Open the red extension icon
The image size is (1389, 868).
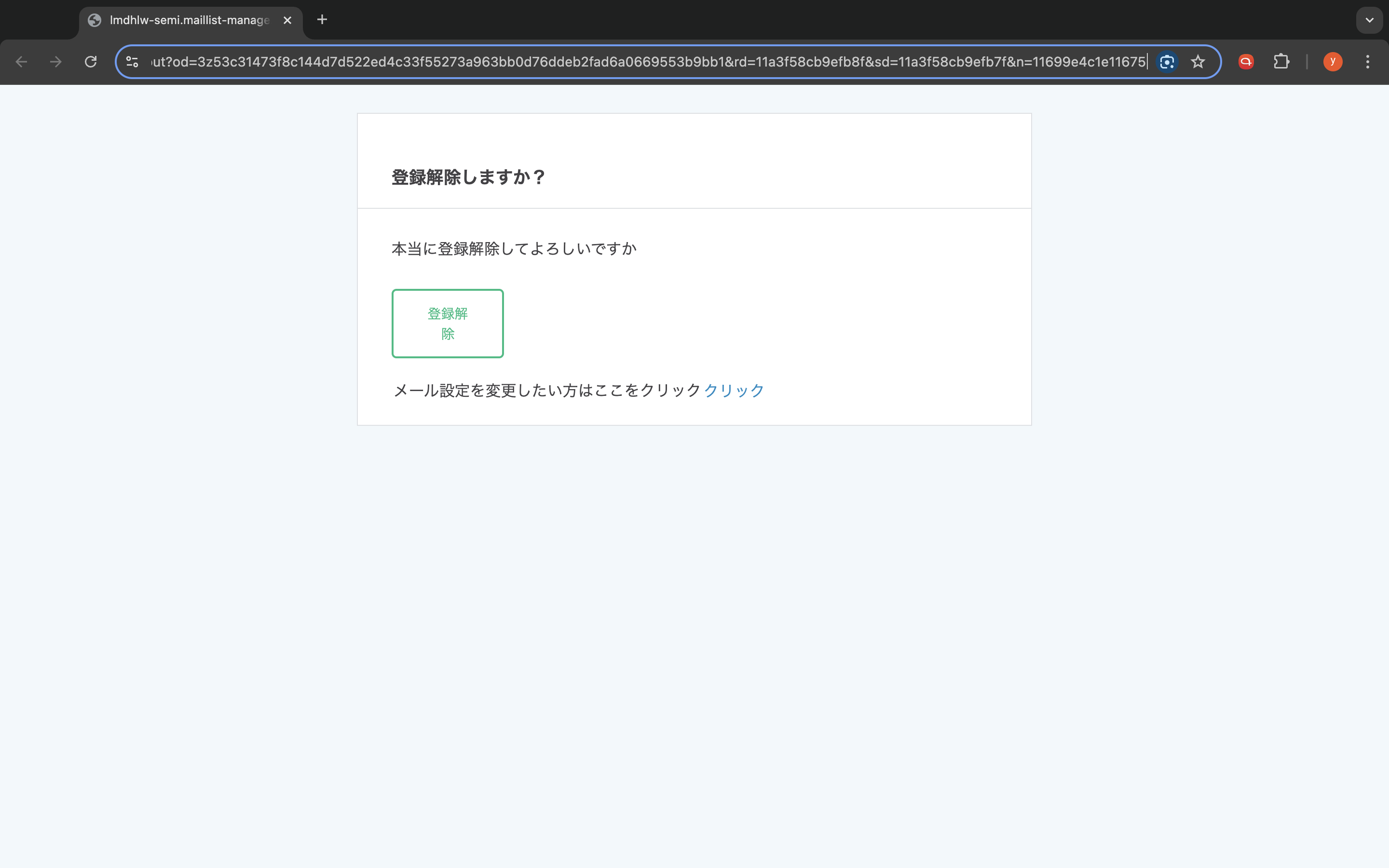pyautogui.click(x=1245, y=62)
